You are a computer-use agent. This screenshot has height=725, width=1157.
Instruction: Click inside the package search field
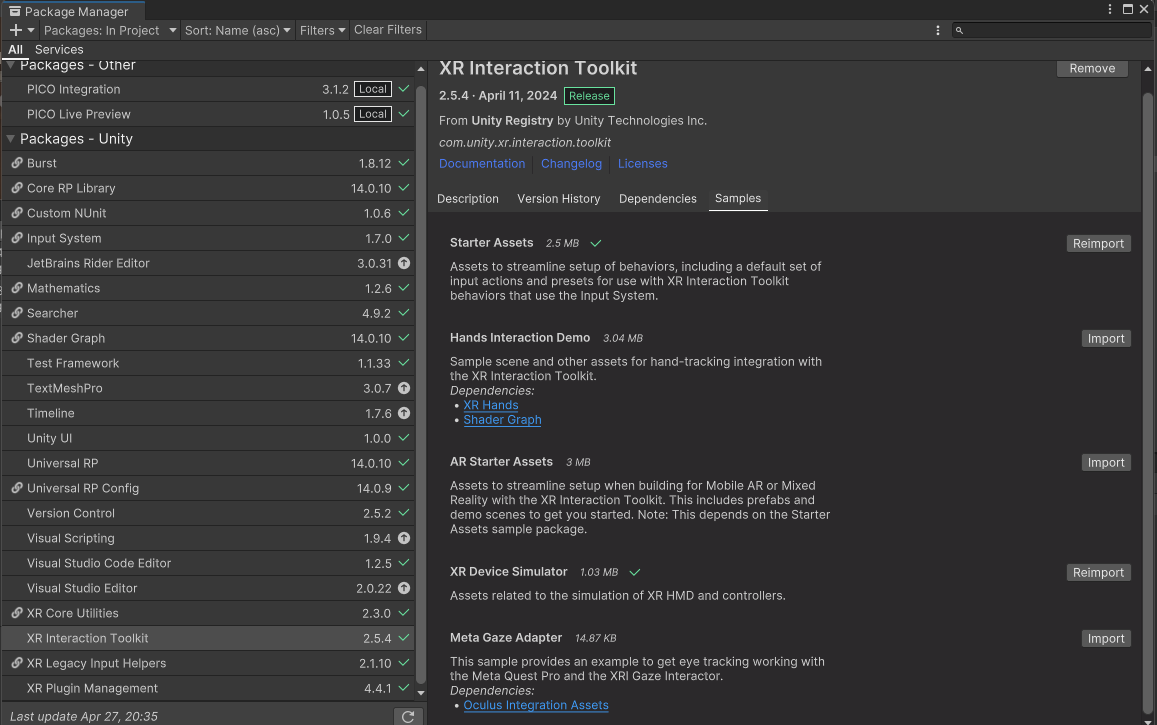point(1051,30)
